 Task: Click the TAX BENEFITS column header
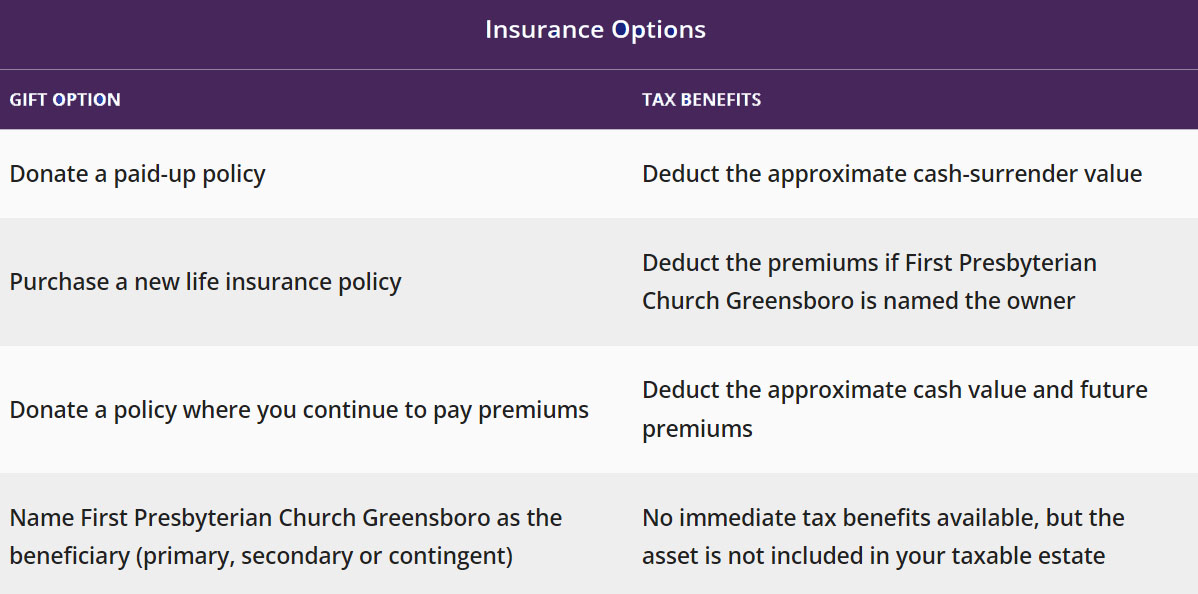[x=701, y=100]
